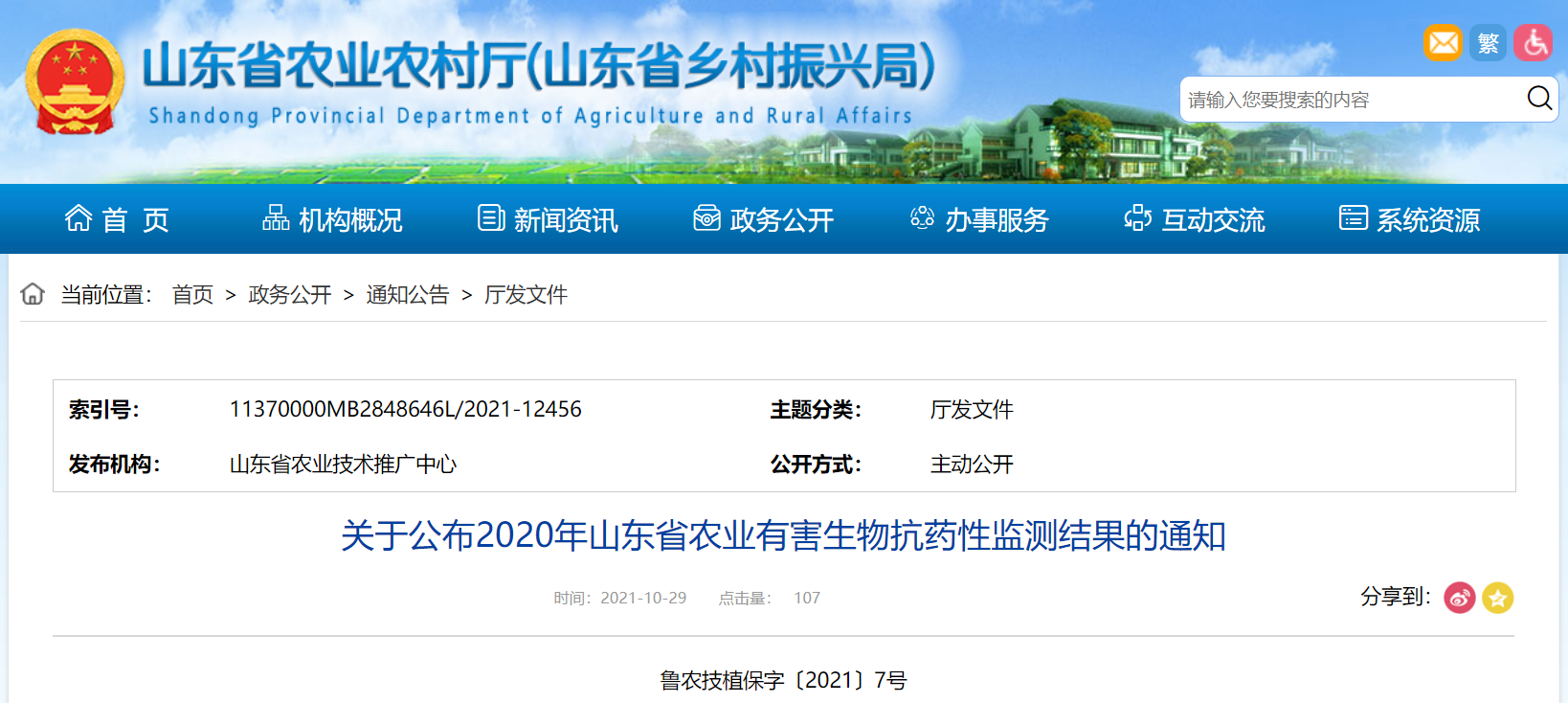Open the 系统资源 navigation menu item
Image resolution: width=1568 pixels, height=703 pixels.
pos(1428,220)
